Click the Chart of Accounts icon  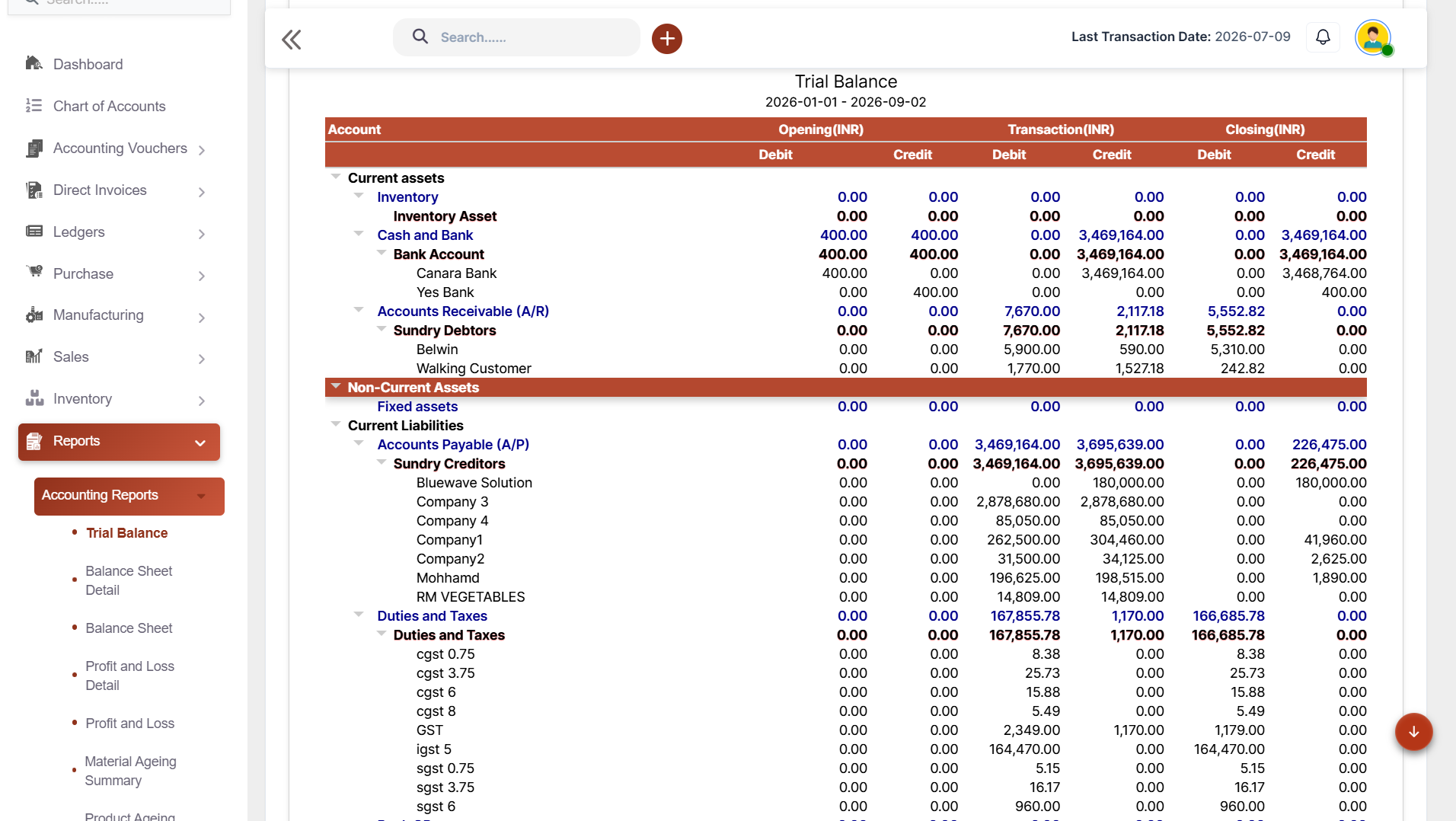[x=34, y=105]
